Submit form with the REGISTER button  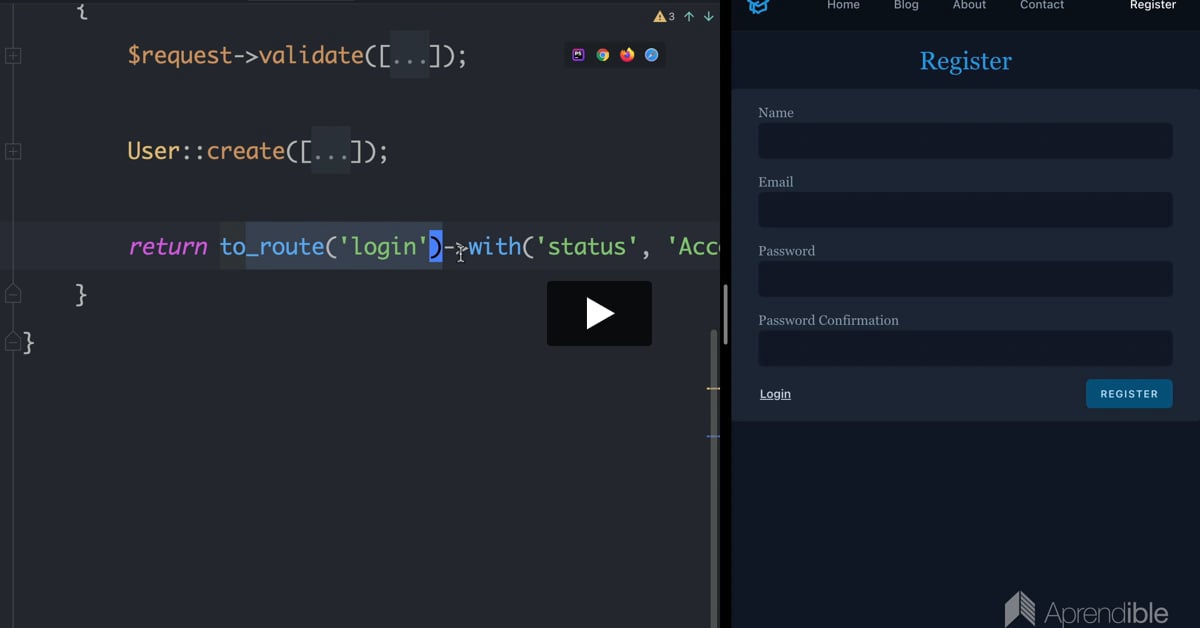pyautogui.click(x=1129, y=394)
